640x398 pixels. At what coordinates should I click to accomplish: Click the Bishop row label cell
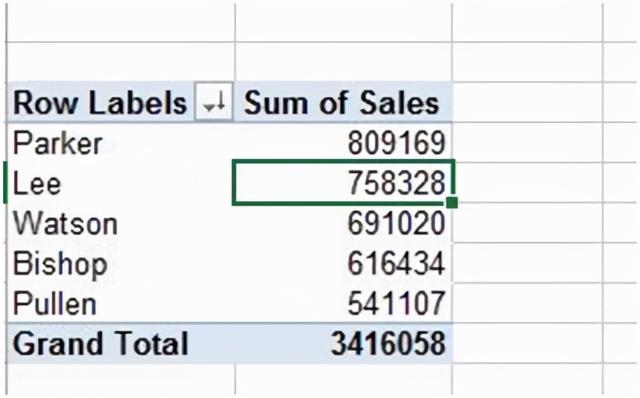120,262
